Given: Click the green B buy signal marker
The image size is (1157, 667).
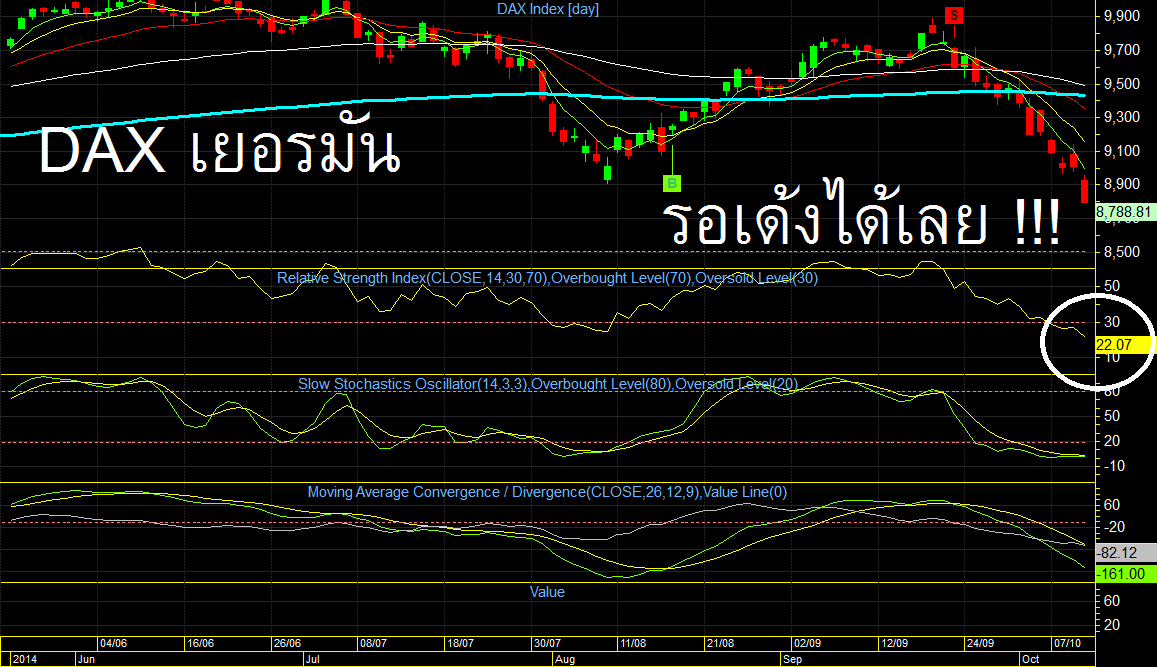Looking at the screenshot, I should [x=671, y=183].
